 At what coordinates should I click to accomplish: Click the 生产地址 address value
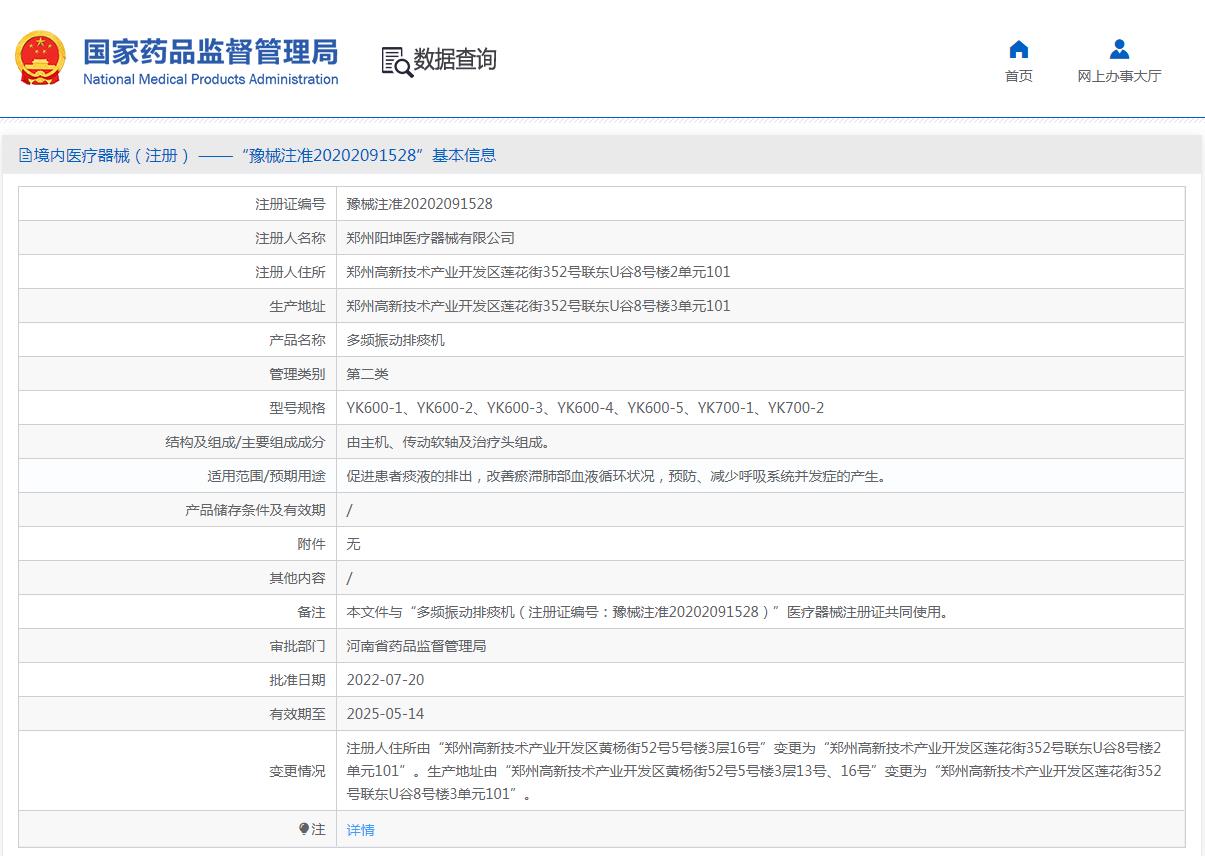(x=539, y=306)
